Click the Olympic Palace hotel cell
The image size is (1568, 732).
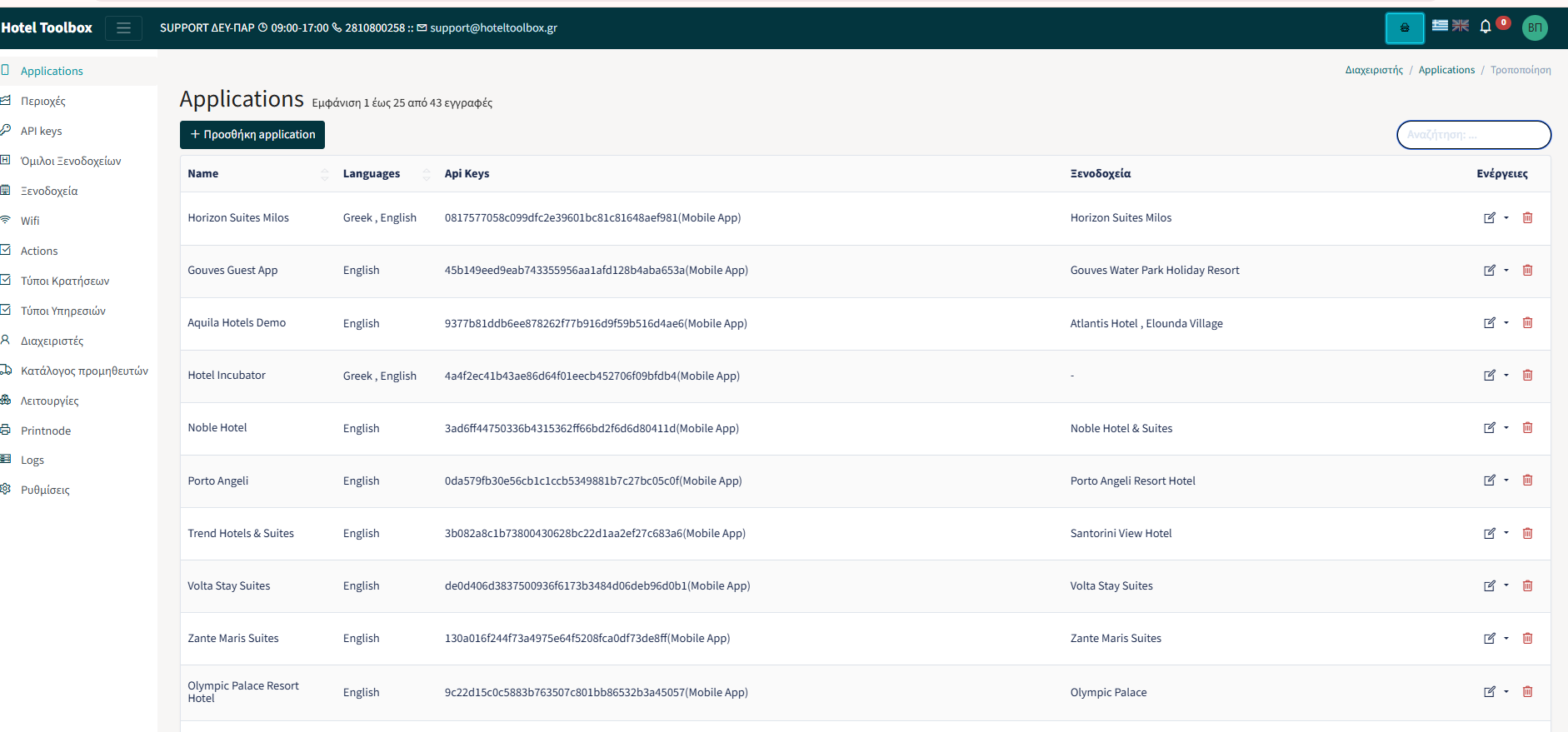click(x=1108, y=692)
